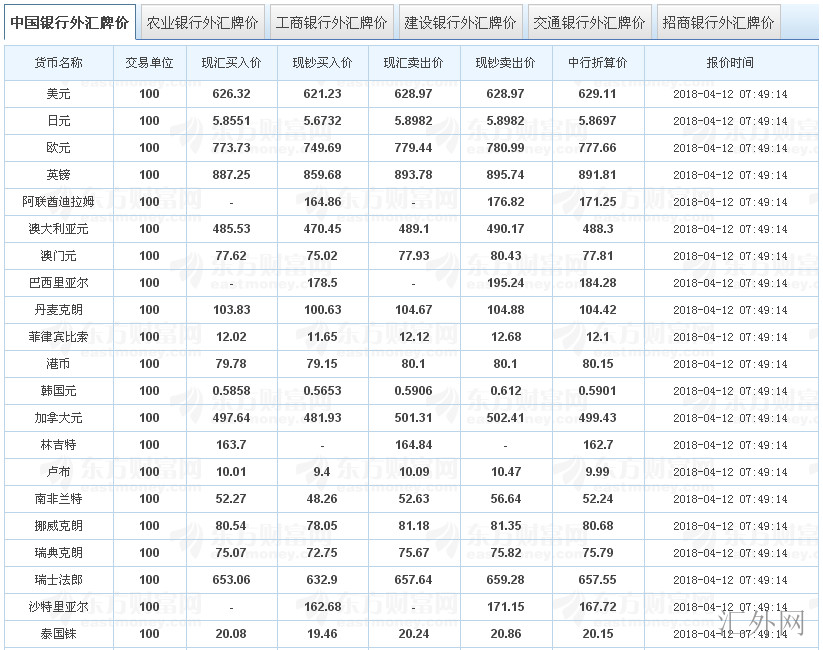823x650 pixels.
Task: Select the 阿联酋迪拉姆 currency name
Action: pyautogui.click(x=58, y=202)
